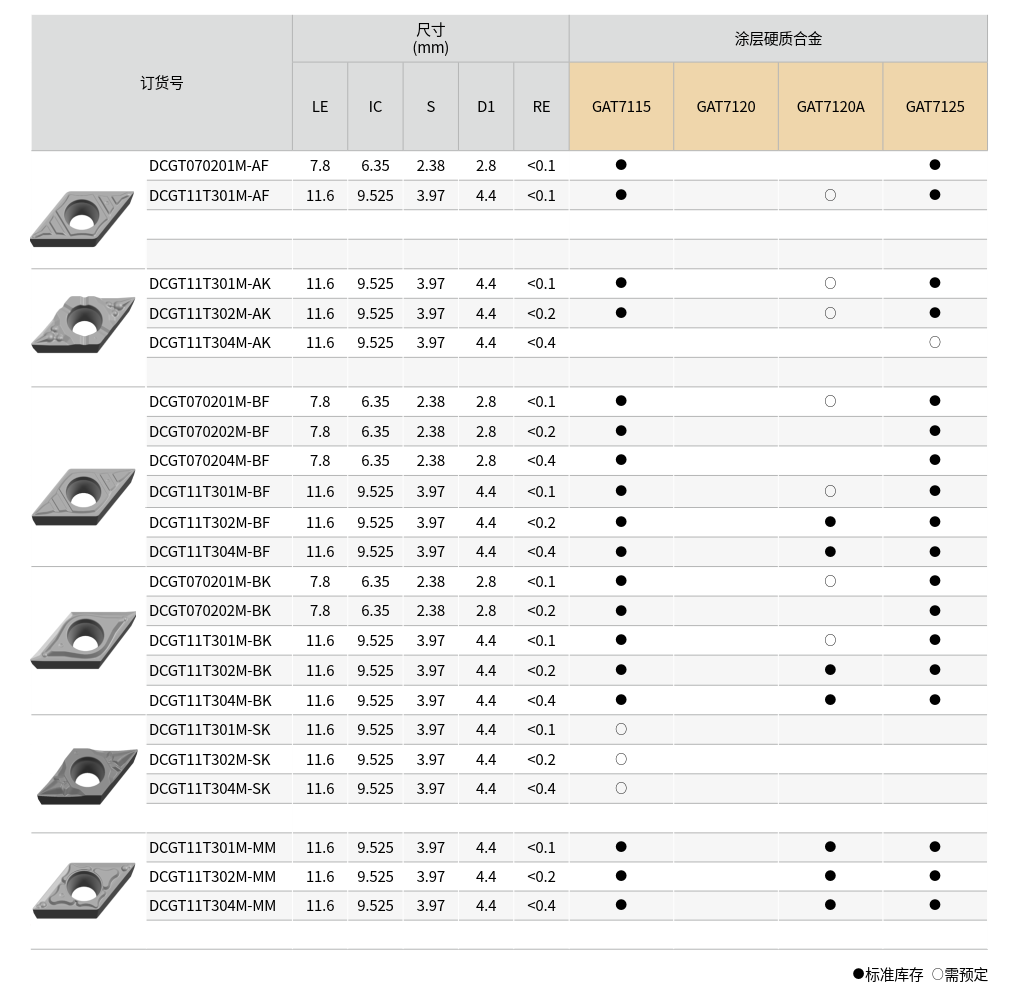Image resolution: width=1011 pixels, height=1000 pixels.
Task: Open order number DCGT11T304M-MM
Action: point(212,906)
